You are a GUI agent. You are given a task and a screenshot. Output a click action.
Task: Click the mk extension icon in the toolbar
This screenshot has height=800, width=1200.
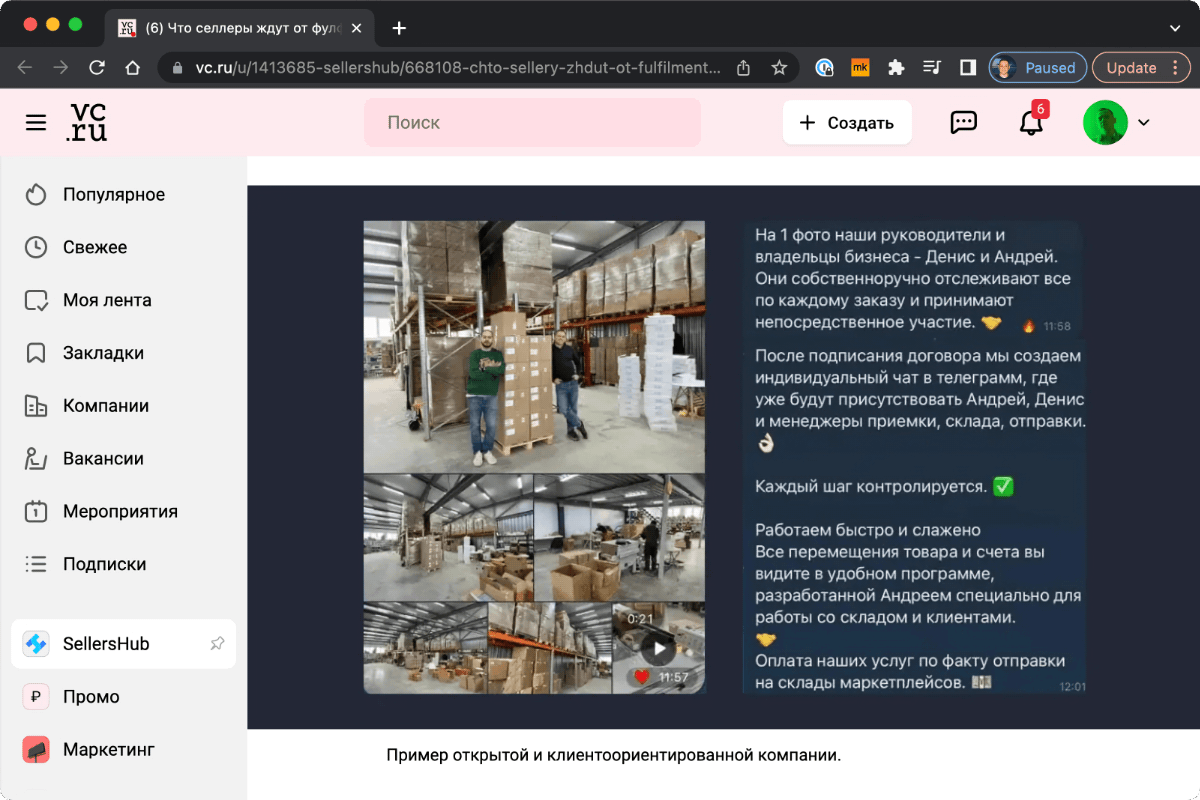[x=859, y=67]
